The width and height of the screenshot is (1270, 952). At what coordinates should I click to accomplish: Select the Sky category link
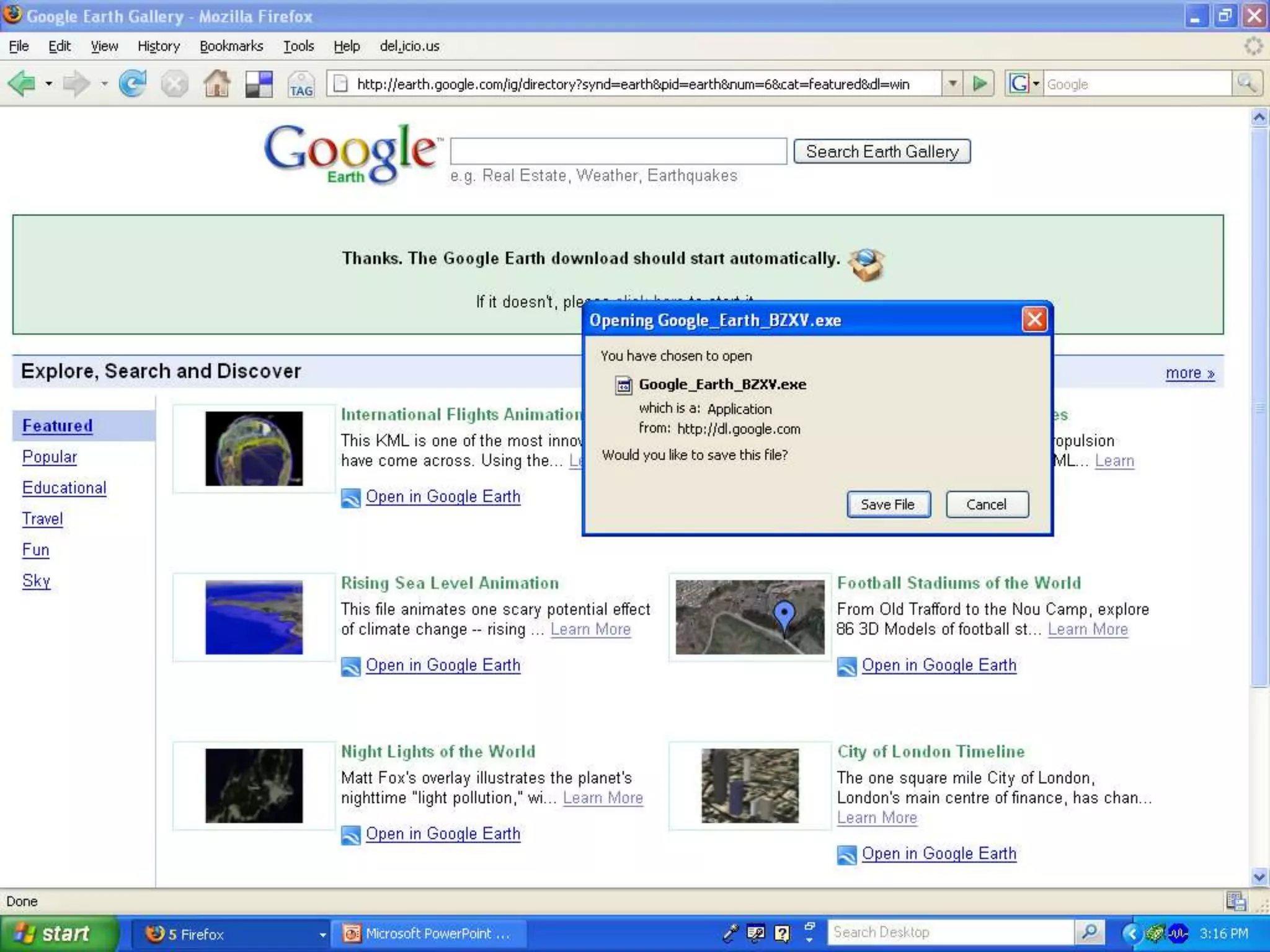pyautogui.click(x=36, y=581)
